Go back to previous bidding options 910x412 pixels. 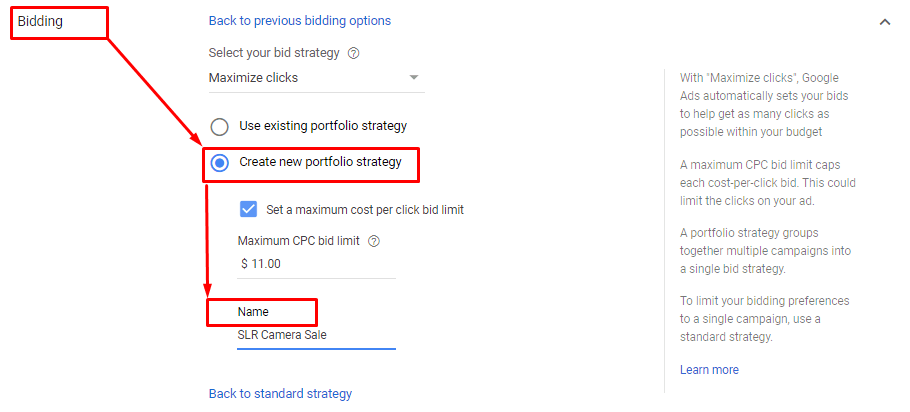coord(299,21)
